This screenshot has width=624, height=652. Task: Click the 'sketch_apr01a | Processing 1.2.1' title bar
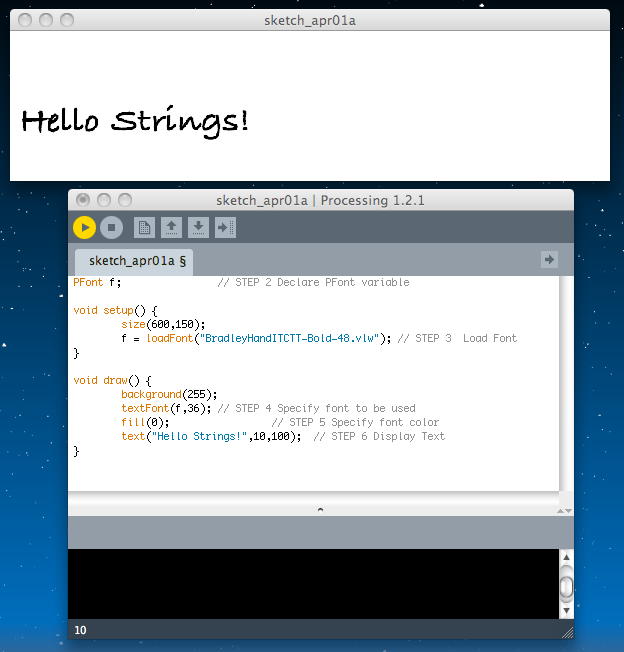pyautogui.click(x=321, y=200)
